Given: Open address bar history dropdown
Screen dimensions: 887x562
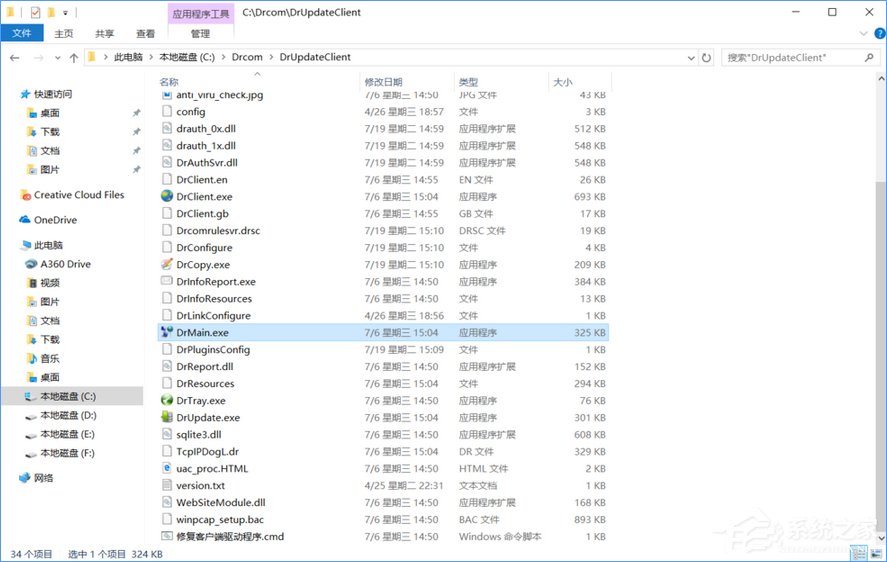Looking at the screenshot, I should tap(691, 57).
